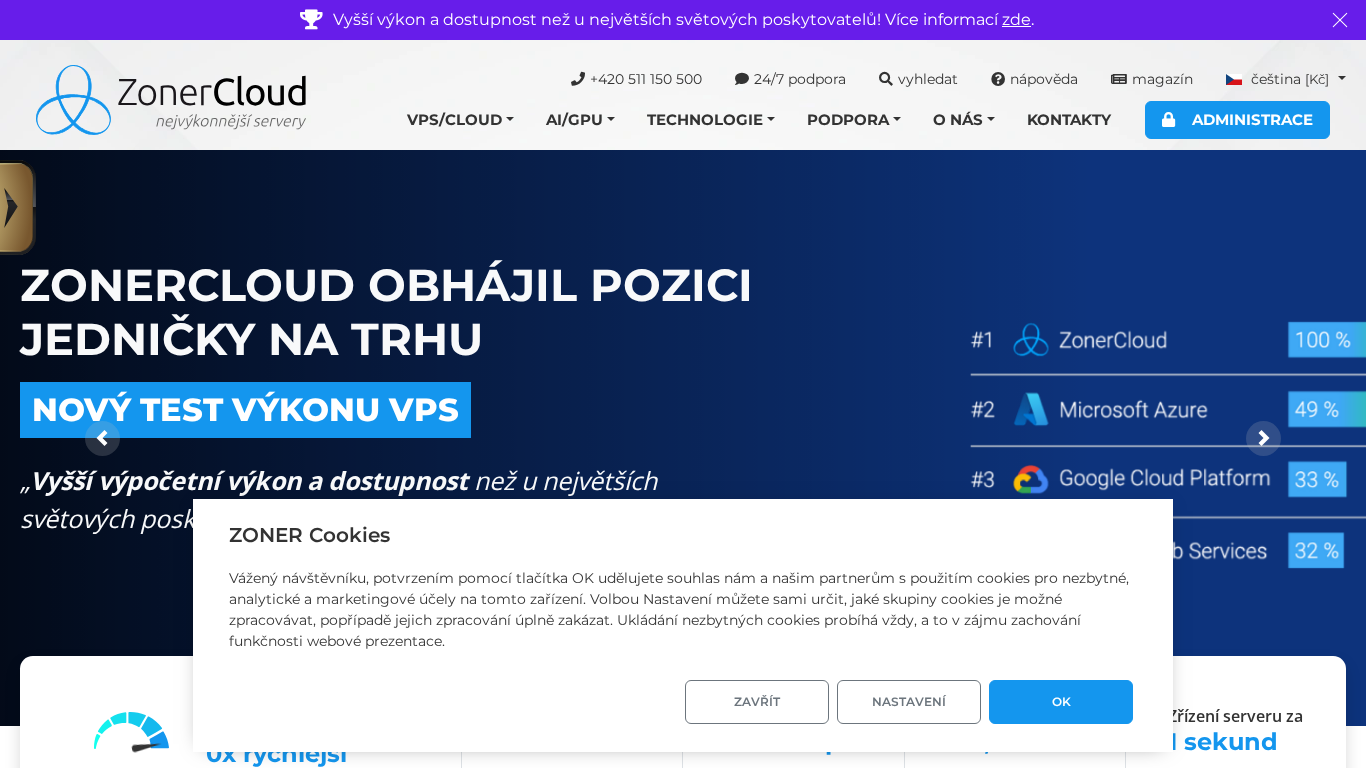Click the lock icon on the Administrace button

[x=1168, y=120]
